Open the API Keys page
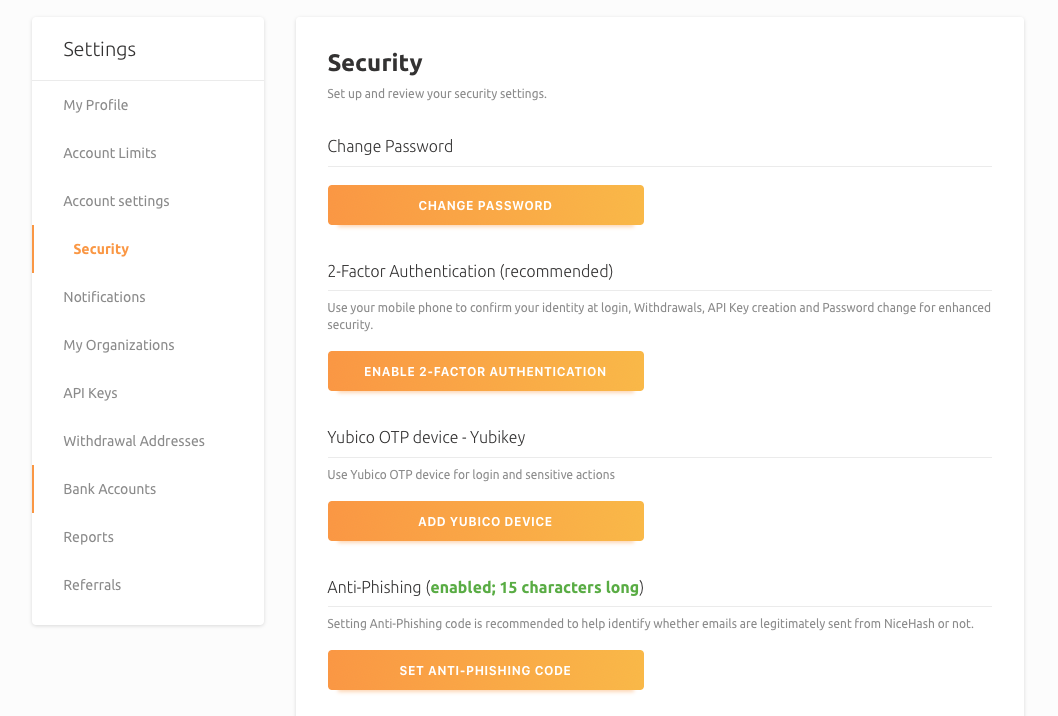The image size is (1058, 716). pos(90,393)
